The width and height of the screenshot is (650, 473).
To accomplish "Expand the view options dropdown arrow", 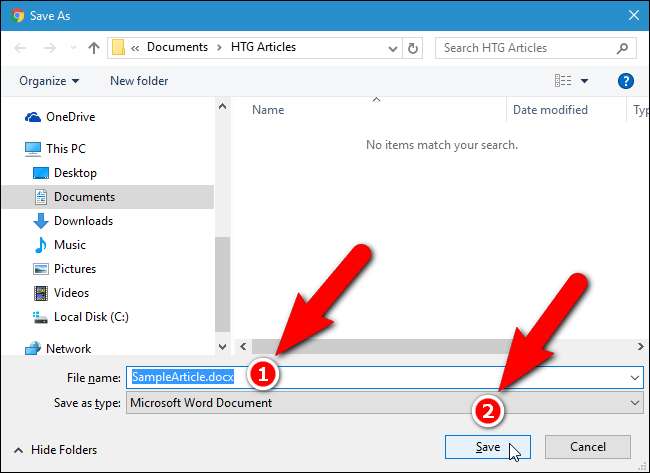I will pyautogui.click(x=584, y=81).
